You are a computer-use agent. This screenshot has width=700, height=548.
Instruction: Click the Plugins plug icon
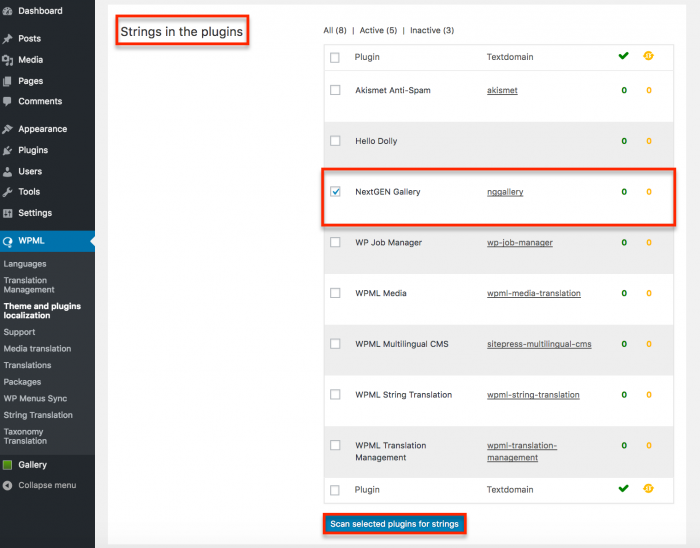(7, 150)
